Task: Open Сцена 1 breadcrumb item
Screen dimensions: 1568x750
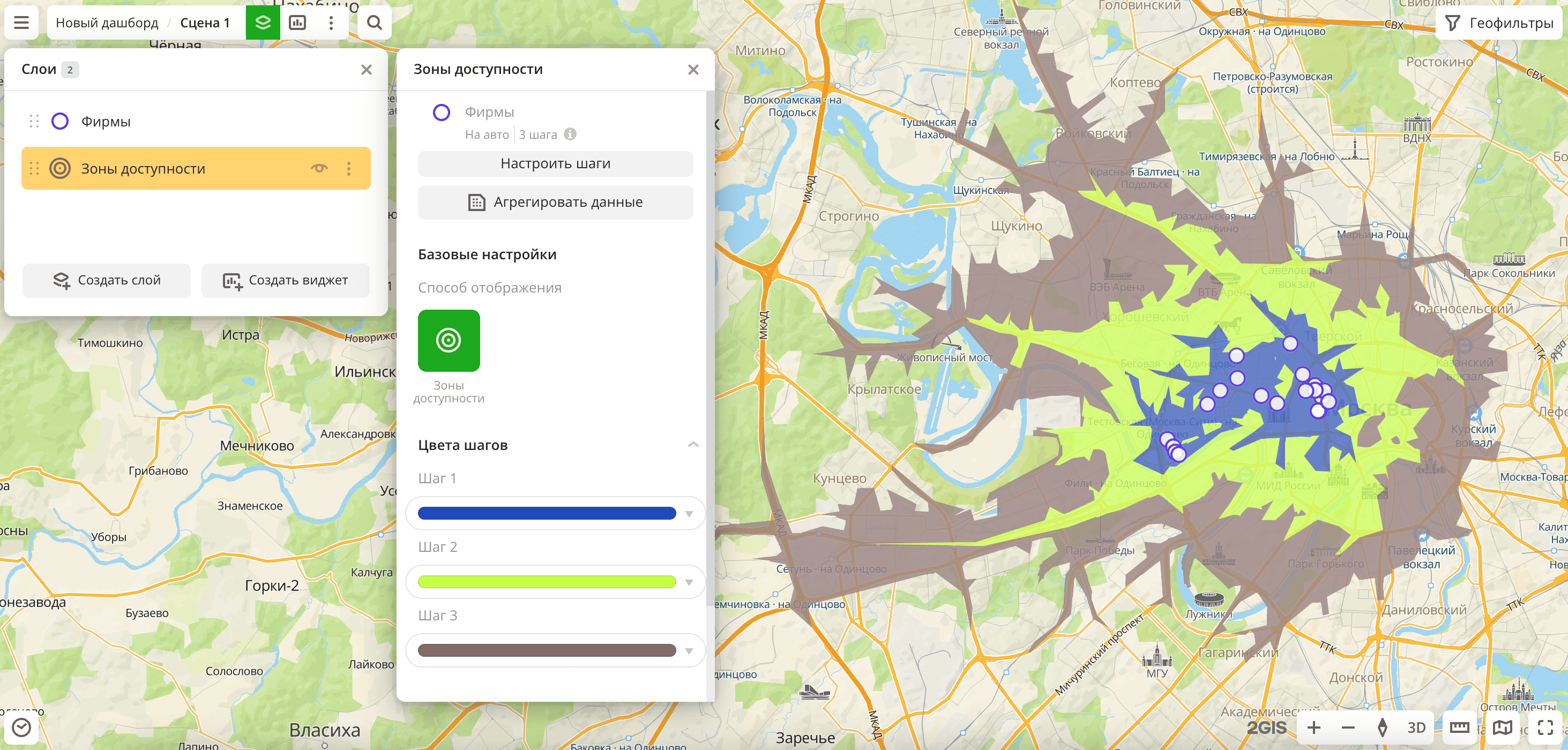Action: pos(205,22)
